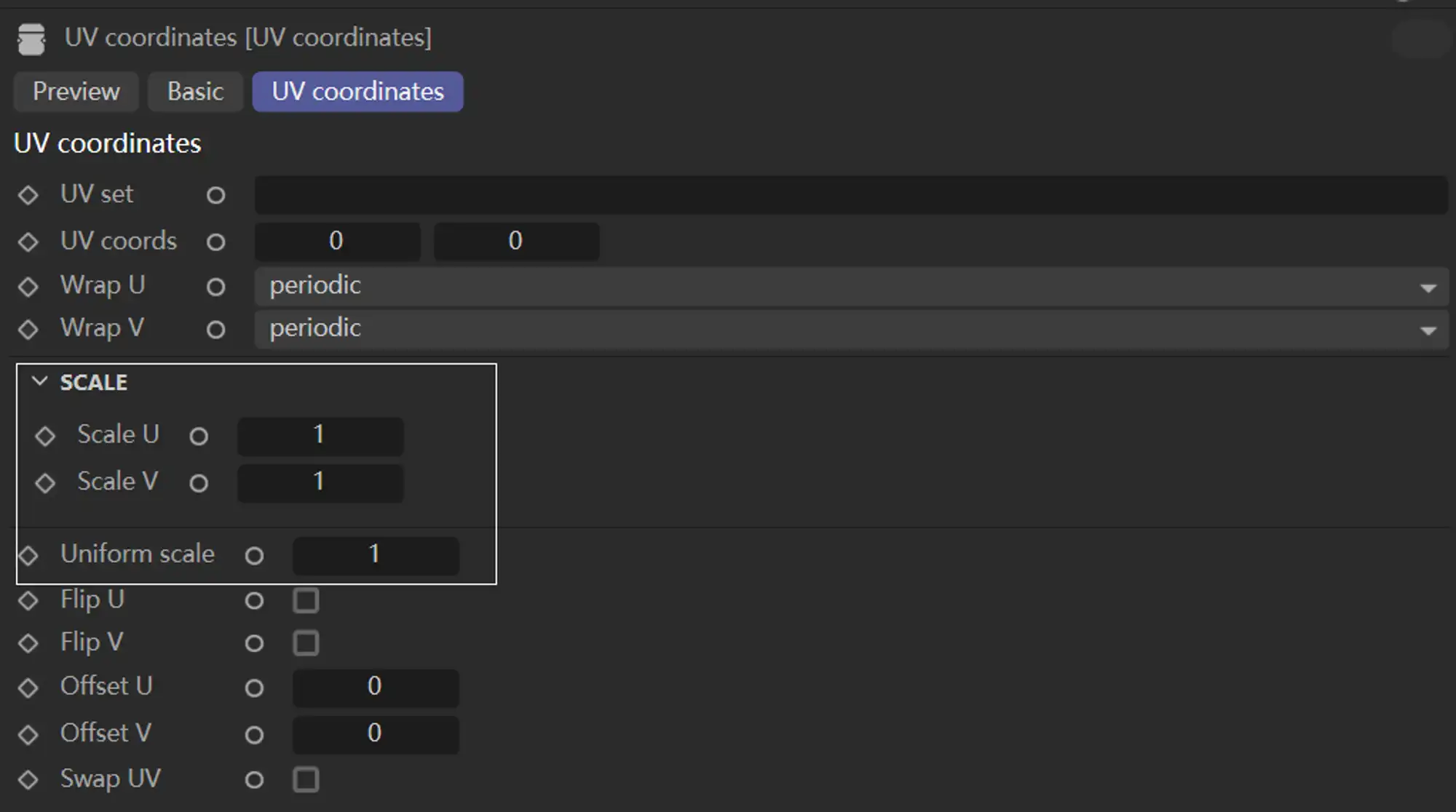1456x812 pixels.
Task: Click the UV coordinates tab button
Action: coord(357,91)
